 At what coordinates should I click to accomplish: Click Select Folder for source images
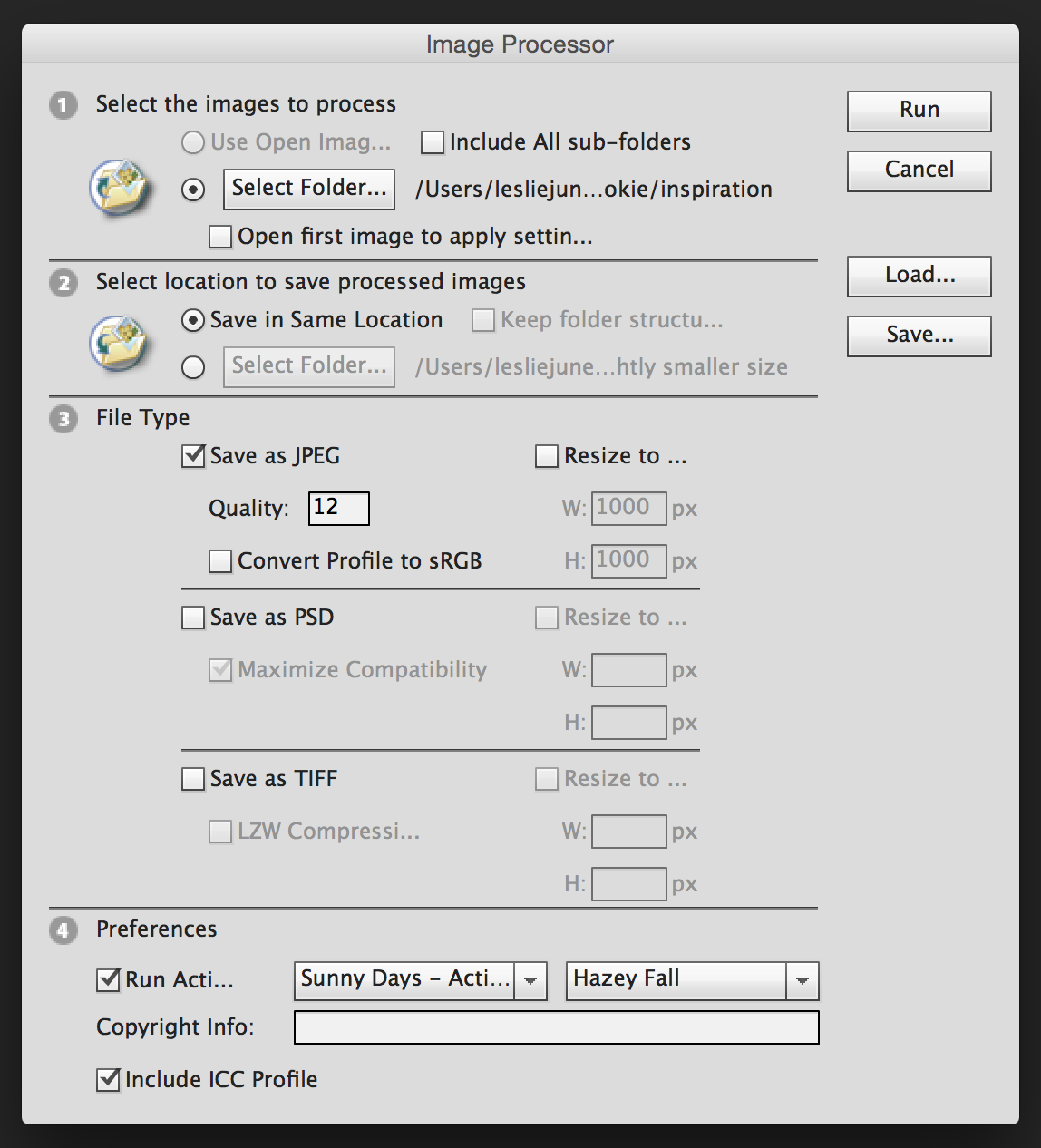coord(308,189)
